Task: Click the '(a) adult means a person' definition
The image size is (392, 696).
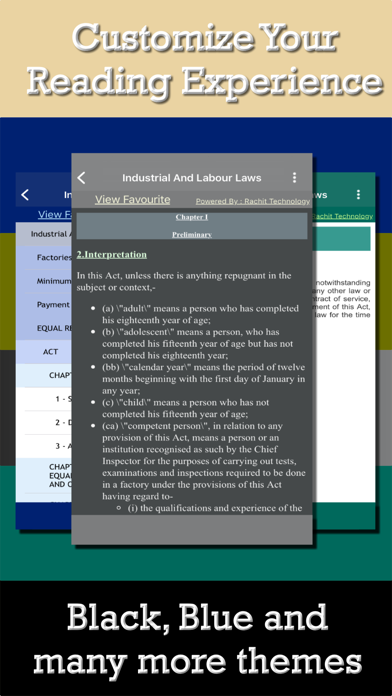Action: pos(200,314)
